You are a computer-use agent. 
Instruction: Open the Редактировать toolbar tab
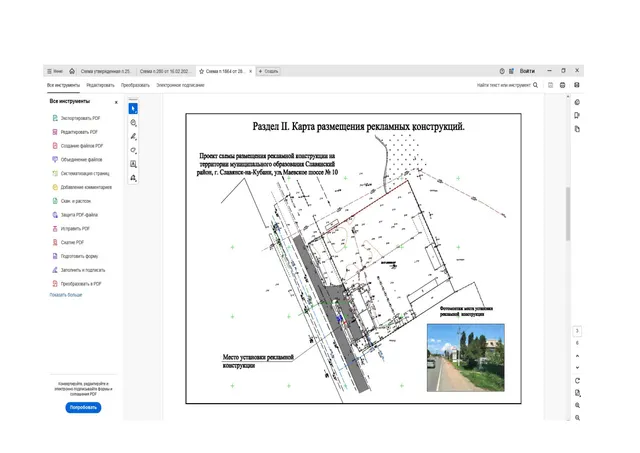point(100,85)
